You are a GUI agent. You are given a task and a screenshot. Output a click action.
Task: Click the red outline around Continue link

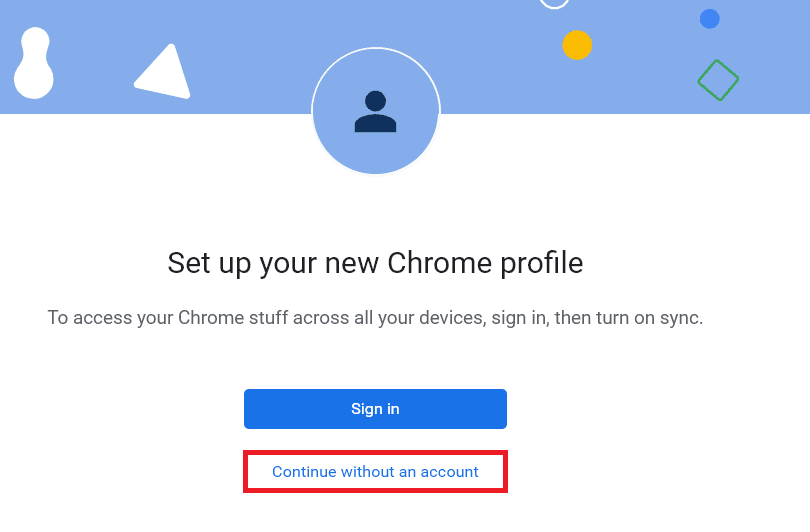[246, 472]
